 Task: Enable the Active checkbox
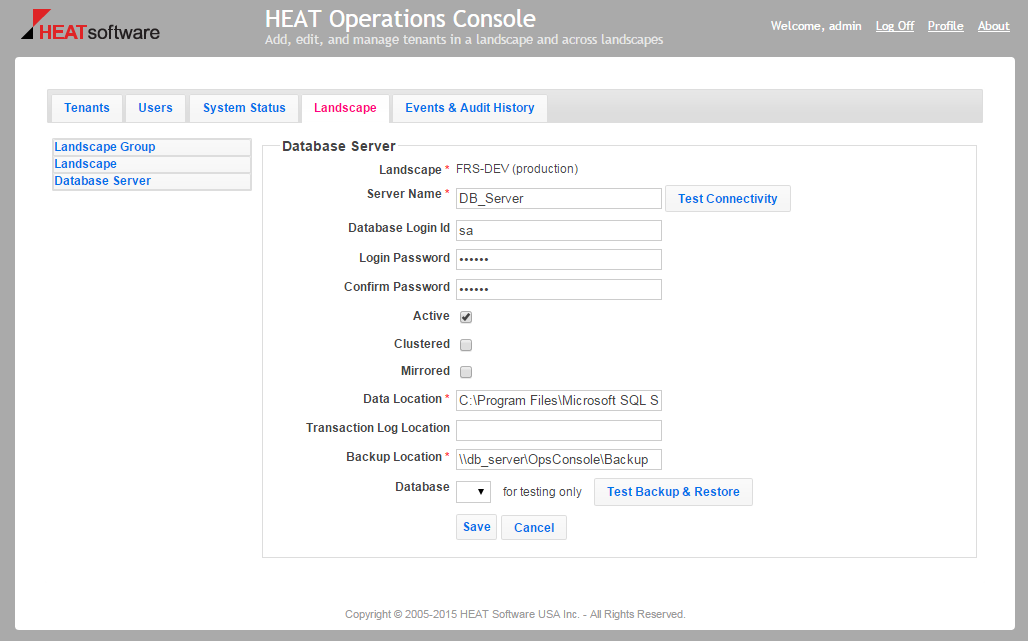(x=465, y=316)
